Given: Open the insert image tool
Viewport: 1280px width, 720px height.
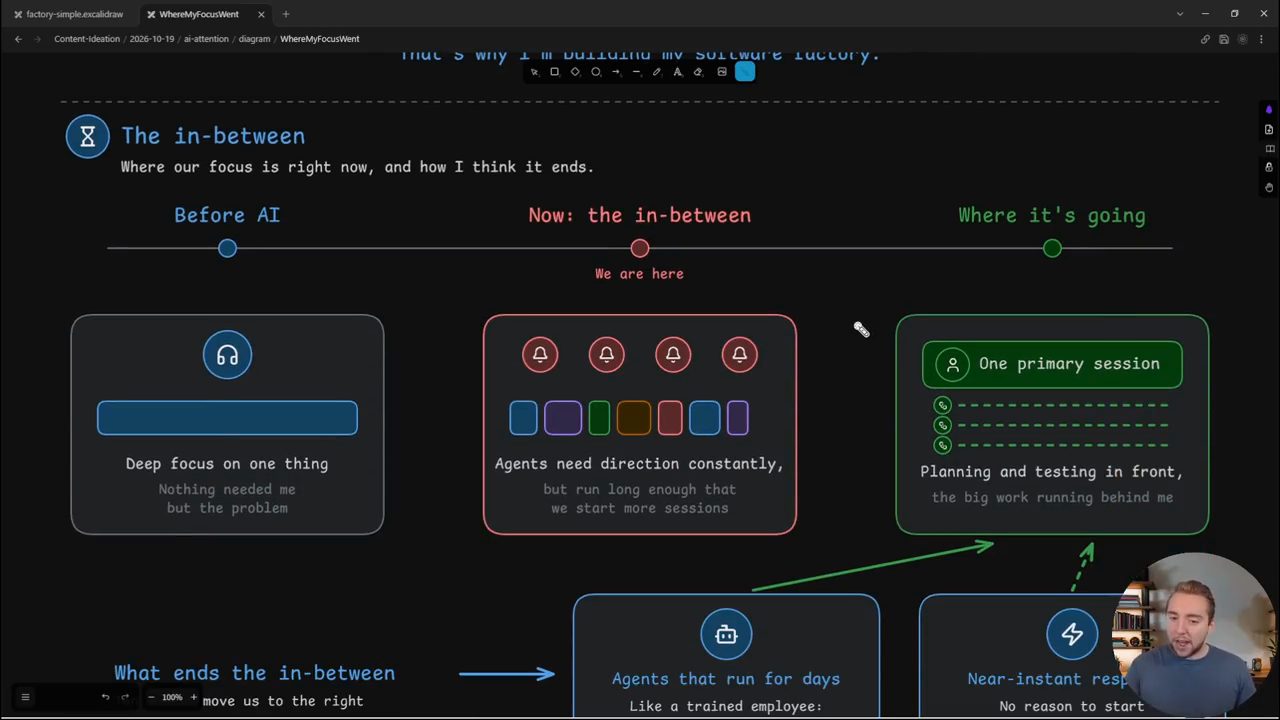Looking at the screenshot, I should (722, 72).
